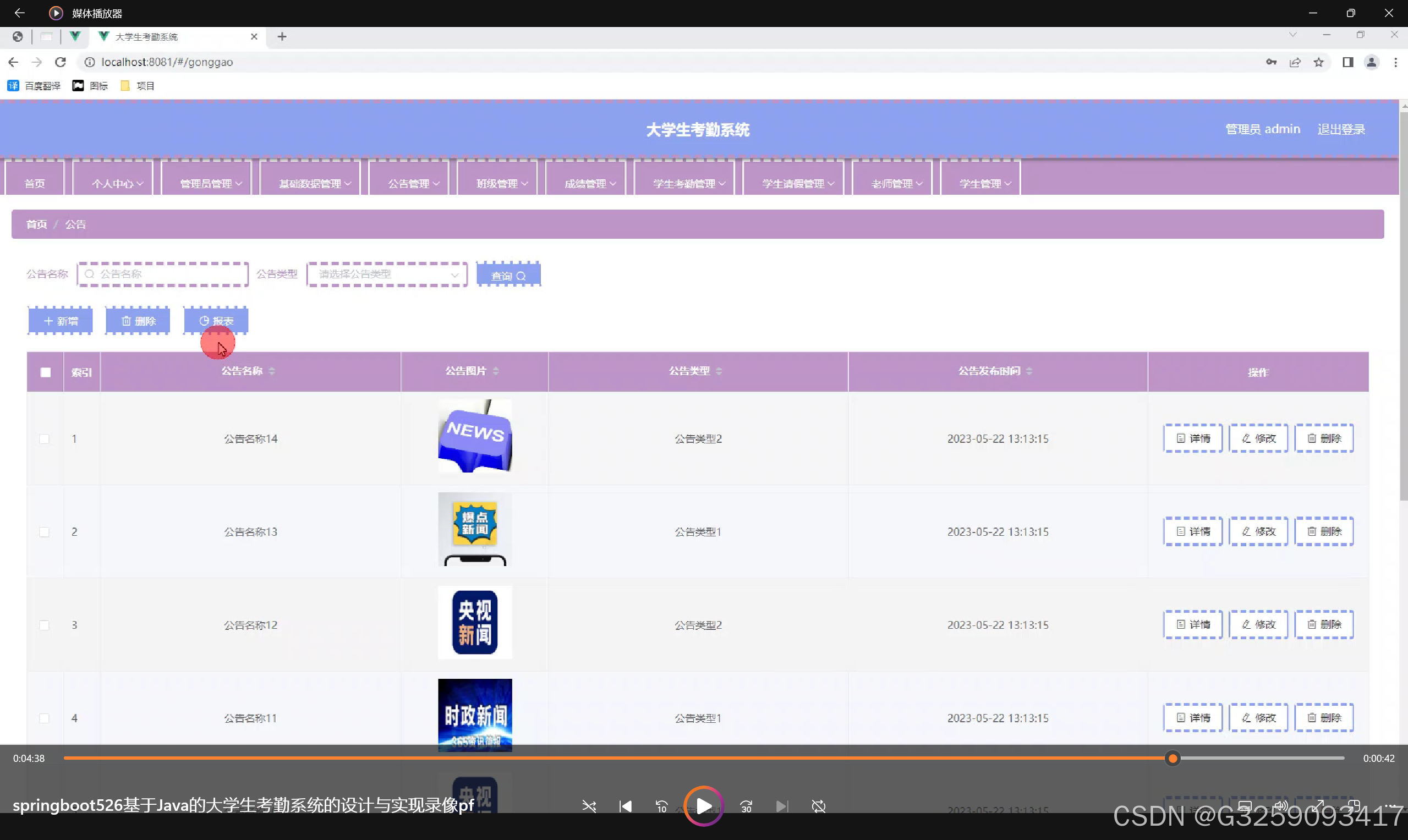Viewport: 1408px width, 840px height.
Task: Go to the 首页 navigation tab
Action: (x=35, y=184)
